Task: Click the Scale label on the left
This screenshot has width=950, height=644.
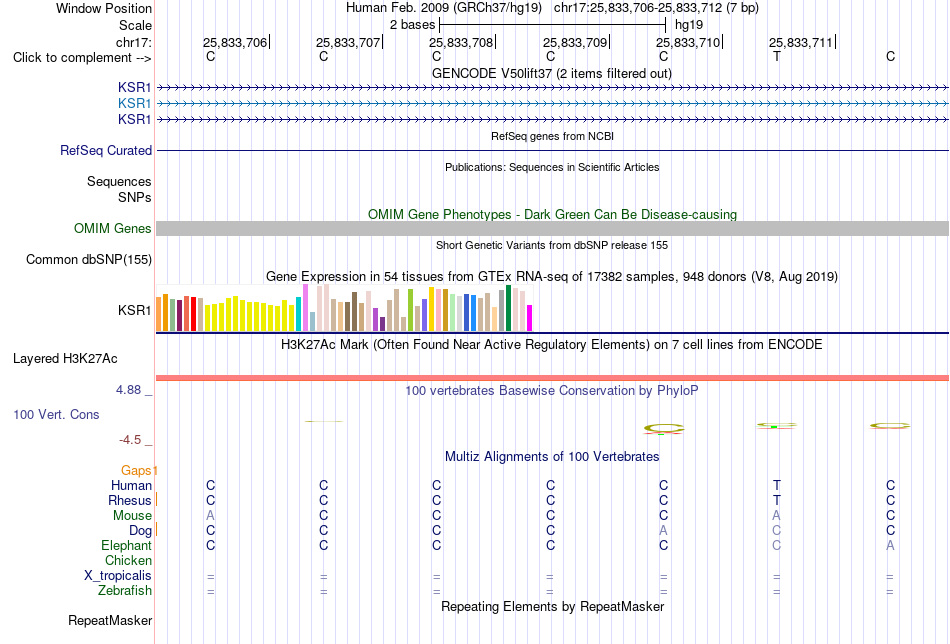Action: coord(135,25)
